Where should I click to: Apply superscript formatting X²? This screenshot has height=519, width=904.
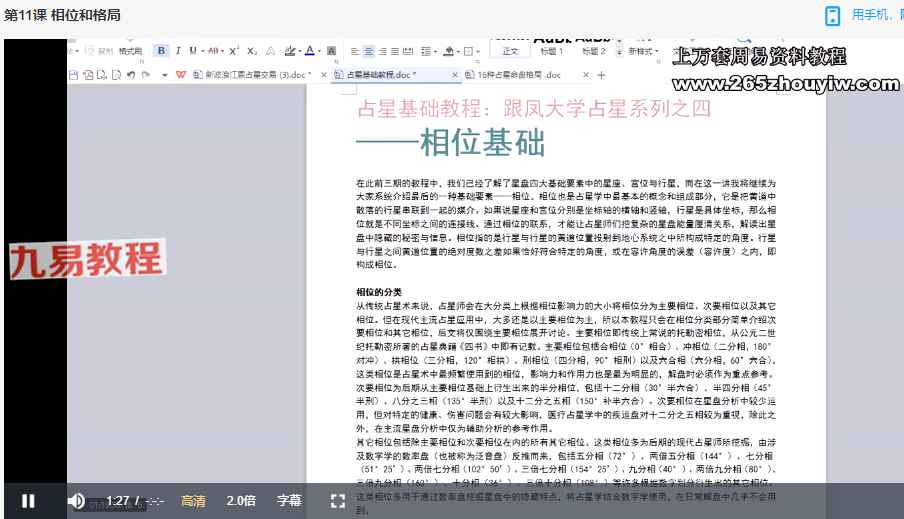234,51
